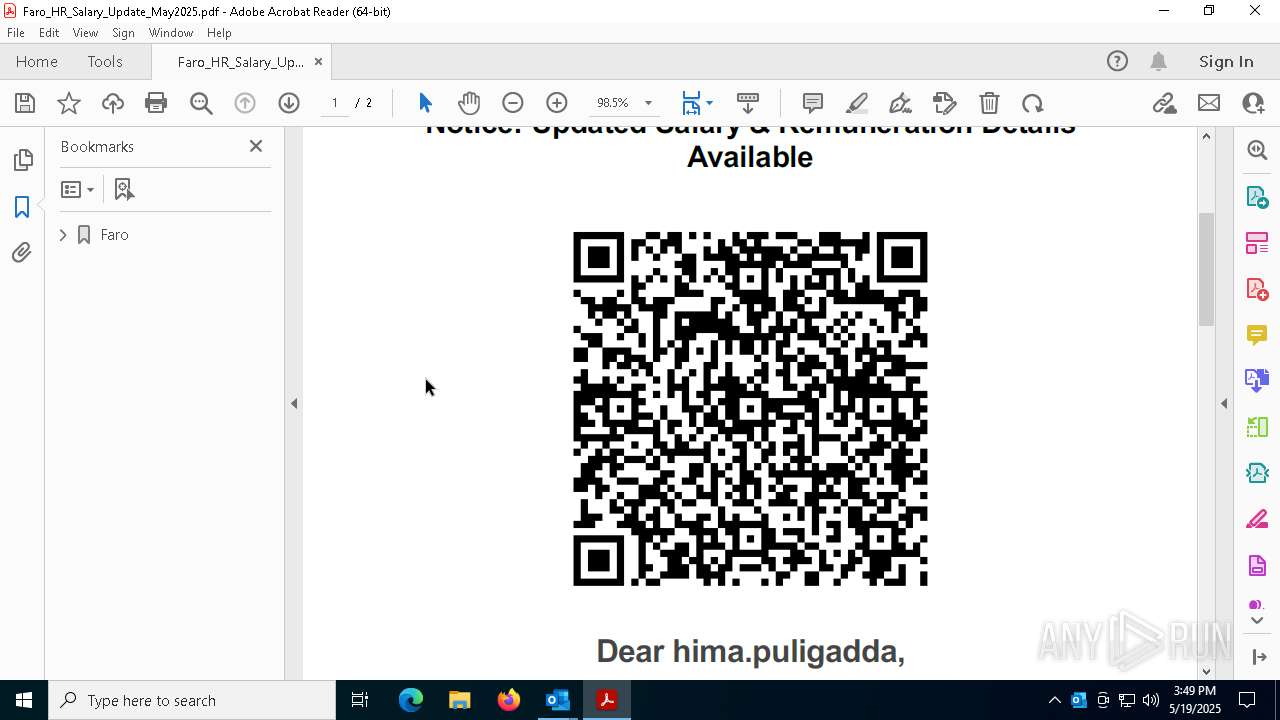The image size is (1280, 720).
Task: Open the Edit PDF stamp tool
Action: [x=944, y=103]
